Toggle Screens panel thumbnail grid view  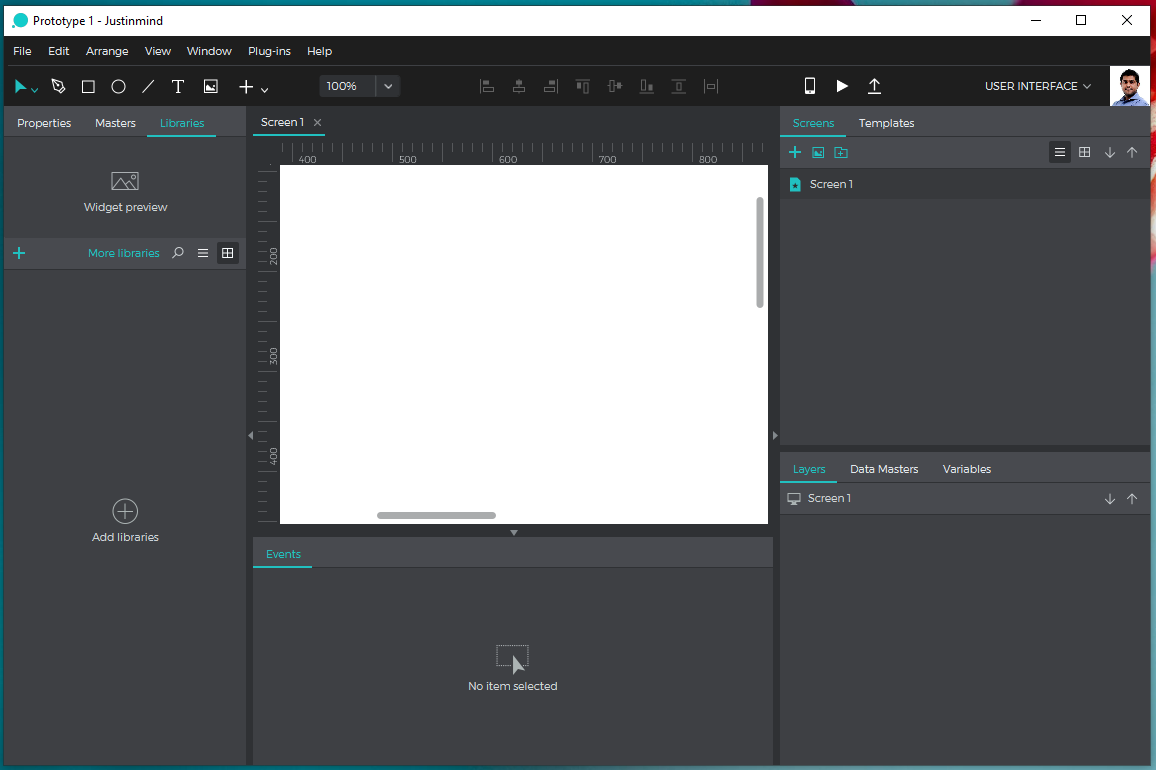pos(1084,152)
